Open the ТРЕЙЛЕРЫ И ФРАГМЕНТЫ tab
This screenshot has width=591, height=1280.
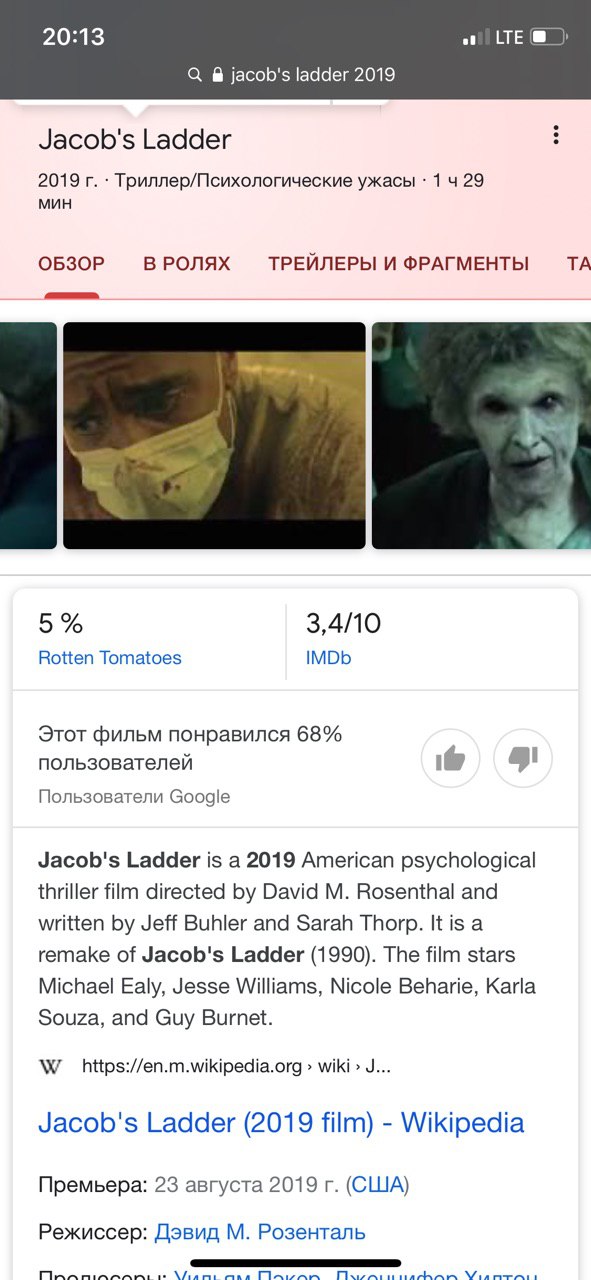point(398,264)
